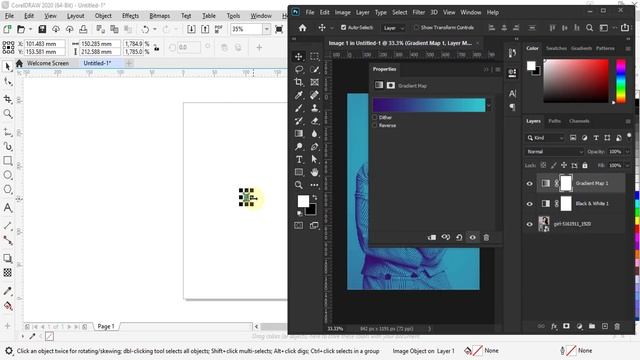Toggle layer visibility eye in Properties panel

click(x=472, y=237)
